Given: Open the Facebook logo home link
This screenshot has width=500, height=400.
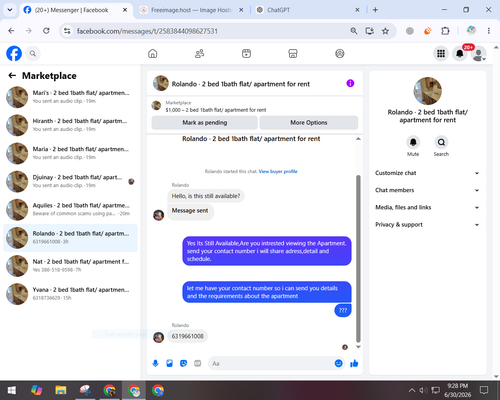Looking at the screenshot, I should [14, 54].
